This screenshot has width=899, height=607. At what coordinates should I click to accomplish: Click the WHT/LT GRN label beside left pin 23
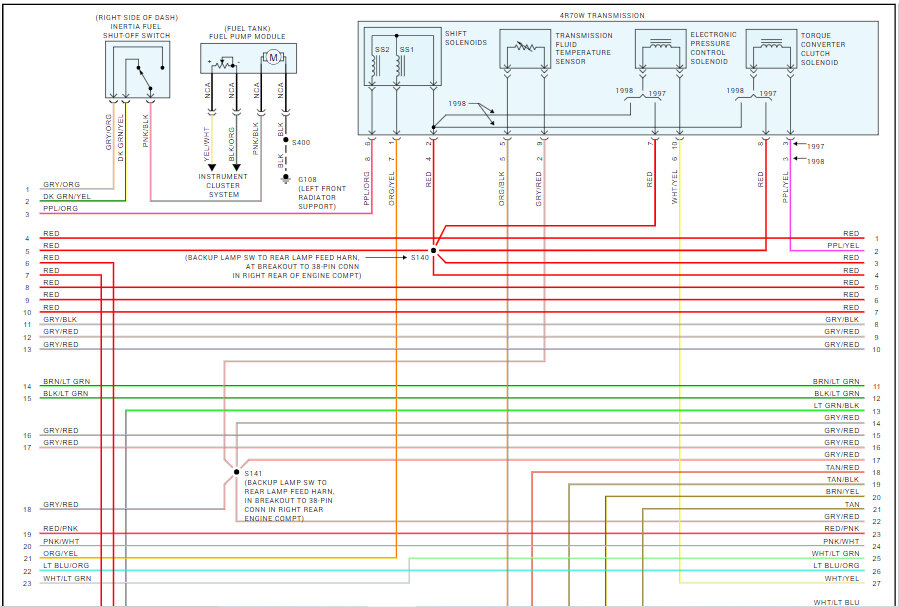(x=67, y=578)
